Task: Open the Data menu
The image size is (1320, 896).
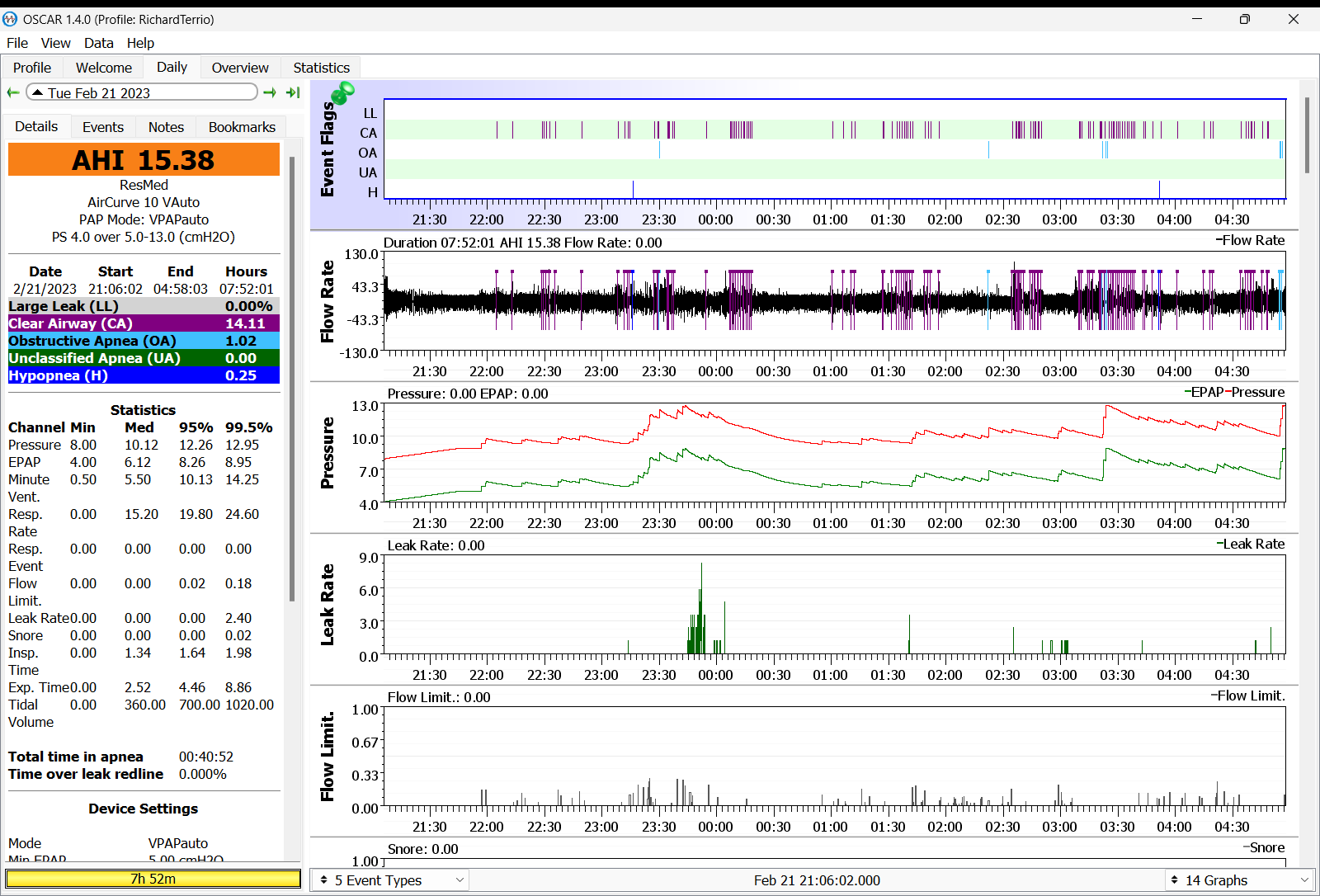Action: point(98,43)
